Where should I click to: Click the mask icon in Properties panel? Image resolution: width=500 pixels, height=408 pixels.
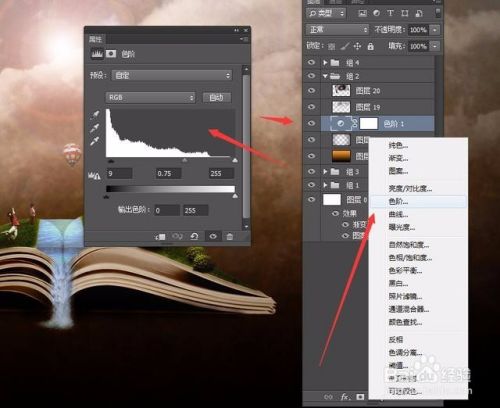(111, 54)
